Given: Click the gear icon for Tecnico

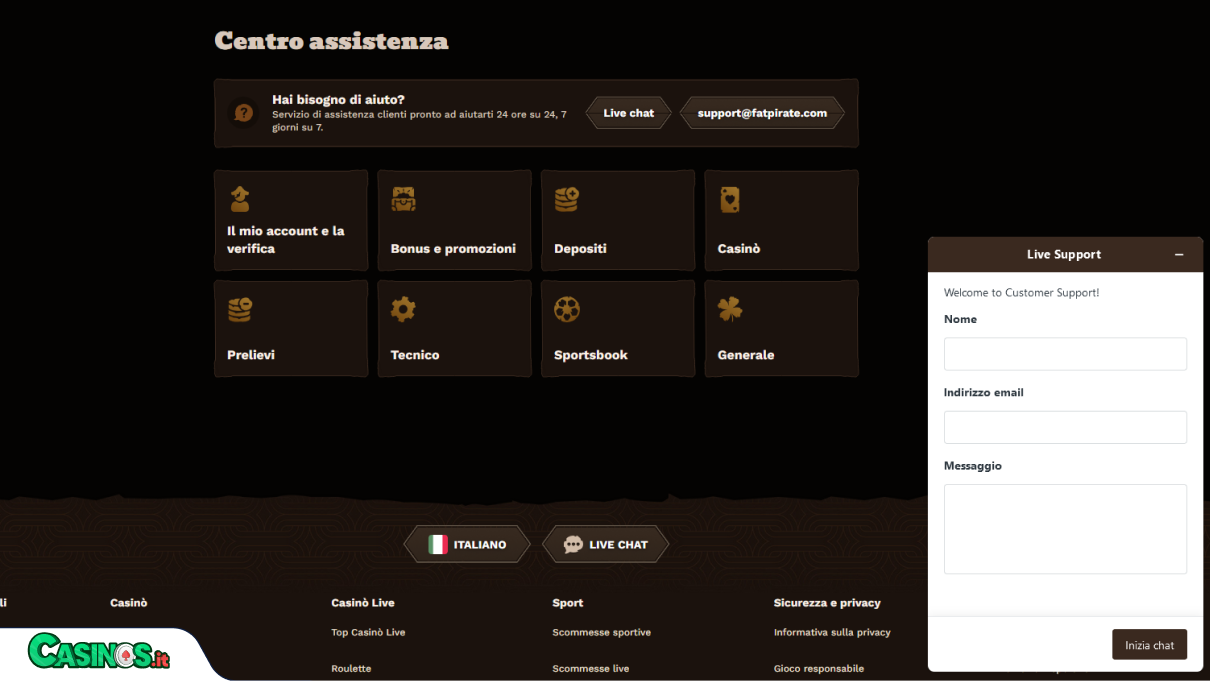Looking at the screenshot, I should [403, 309].
